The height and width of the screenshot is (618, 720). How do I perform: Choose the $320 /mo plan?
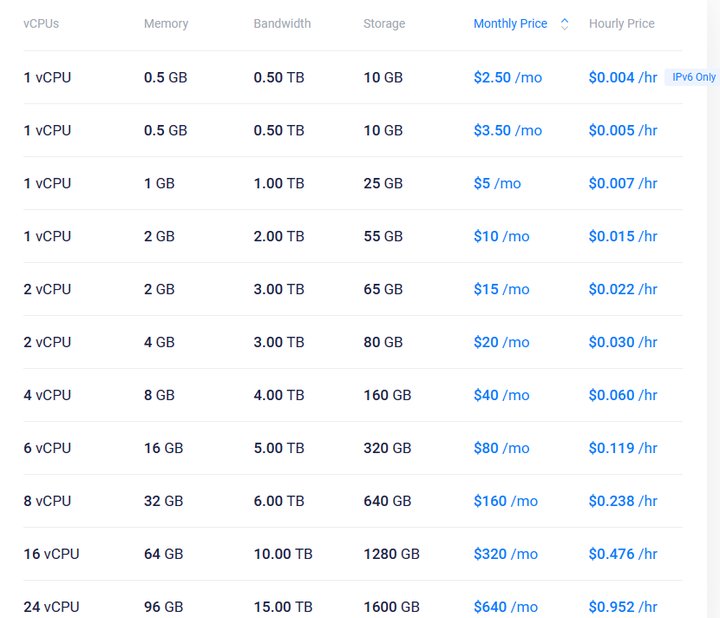pos(506,554)
